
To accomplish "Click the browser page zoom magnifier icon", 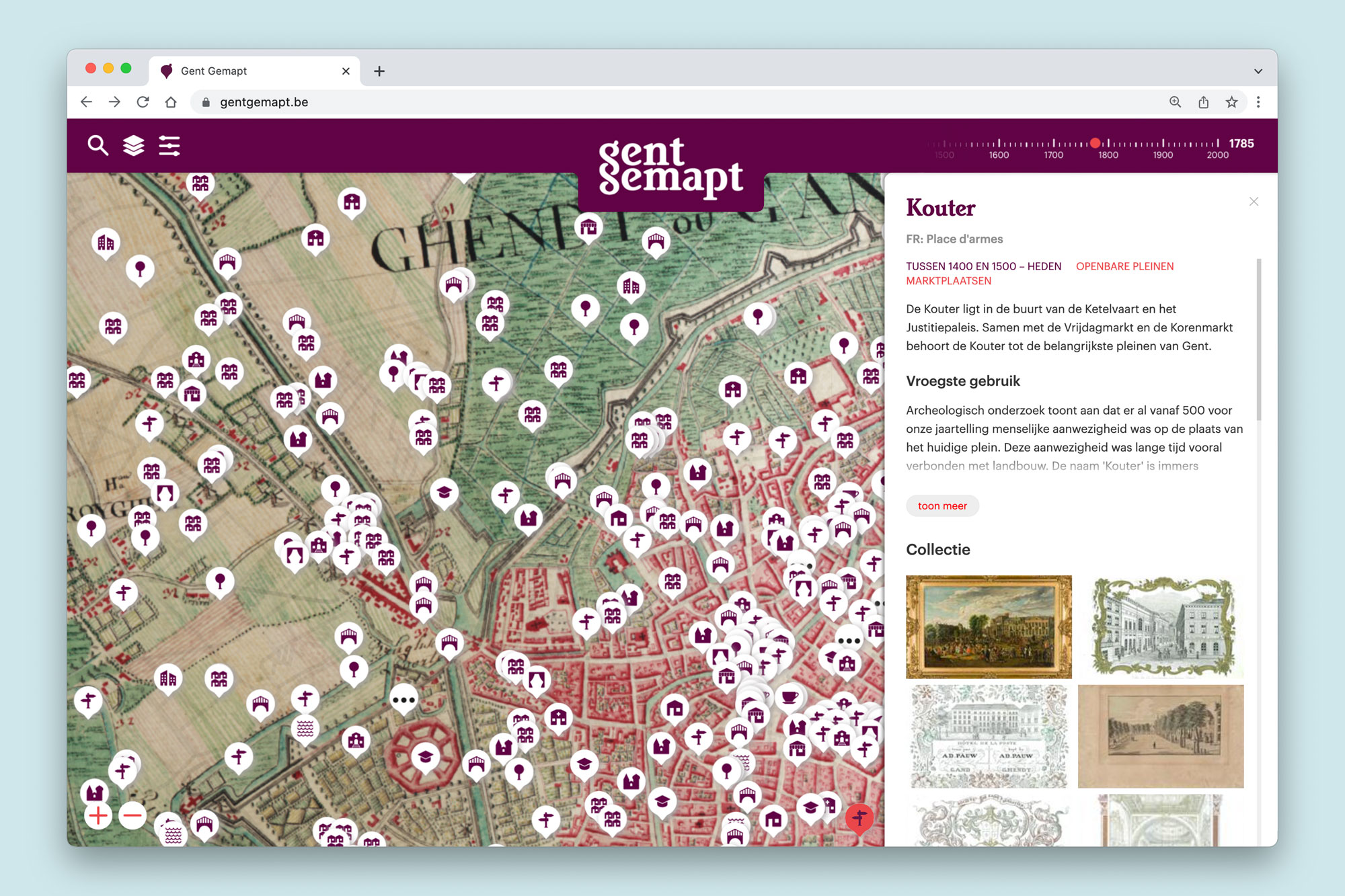I will tap(1175, 102).
